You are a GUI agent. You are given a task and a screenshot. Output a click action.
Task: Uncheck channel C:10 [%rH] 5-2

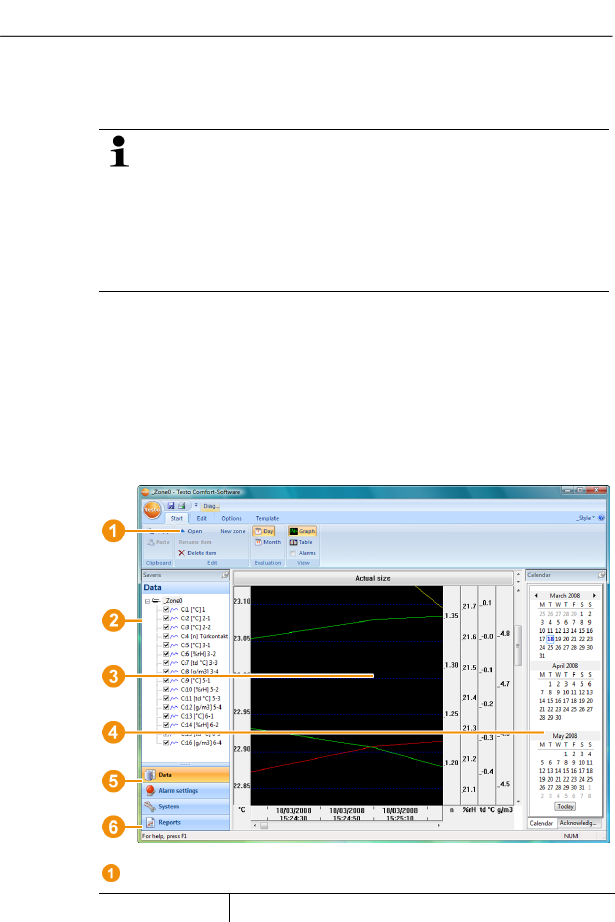[166, 690]
